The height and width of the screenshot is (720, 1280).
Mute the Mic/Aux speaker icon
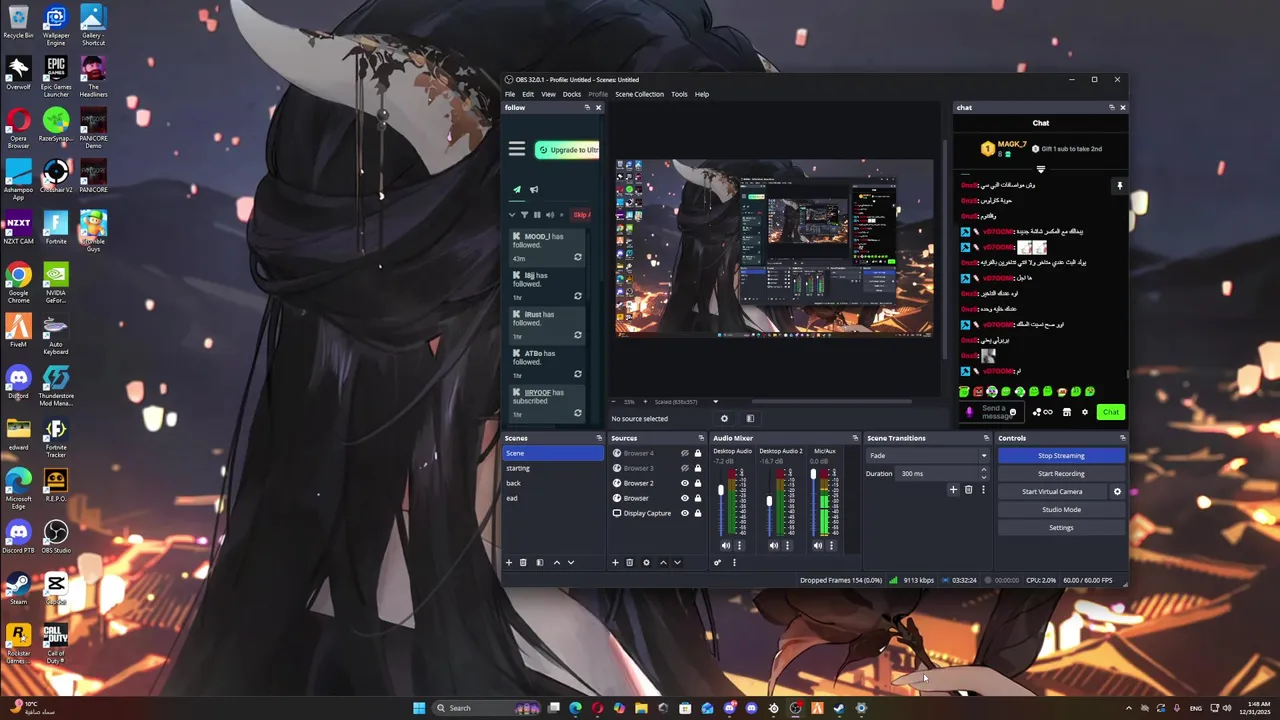pyautogui.click(x=818, y=545)
